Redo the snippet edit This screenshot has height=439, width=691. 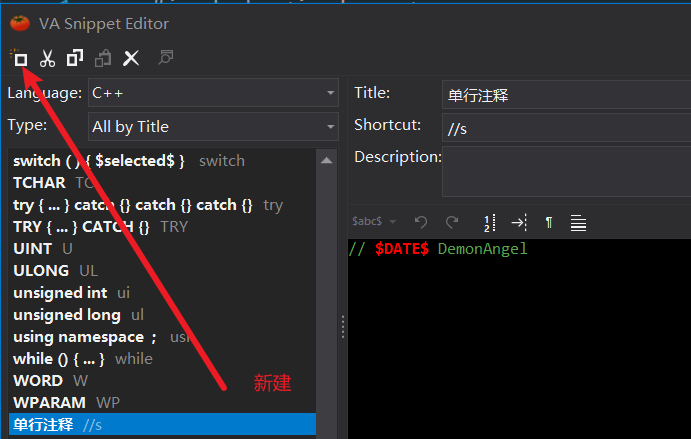pyautogui.click(x=452, y=222)
